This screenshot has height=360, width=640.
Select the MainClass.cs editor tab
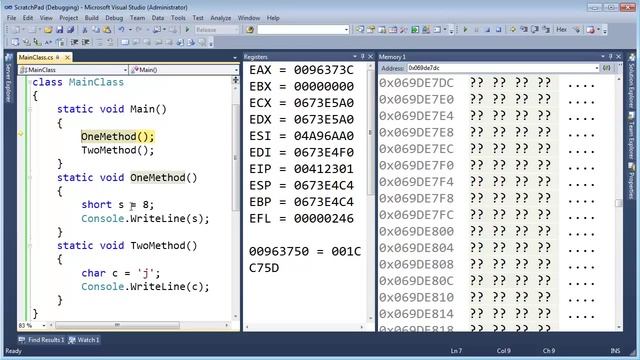[36, 57]
